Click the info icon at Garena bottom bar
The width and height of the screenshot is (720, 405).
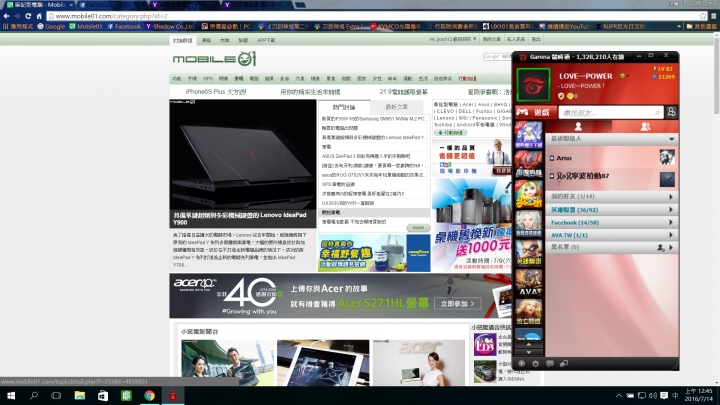tap(522, 363)
